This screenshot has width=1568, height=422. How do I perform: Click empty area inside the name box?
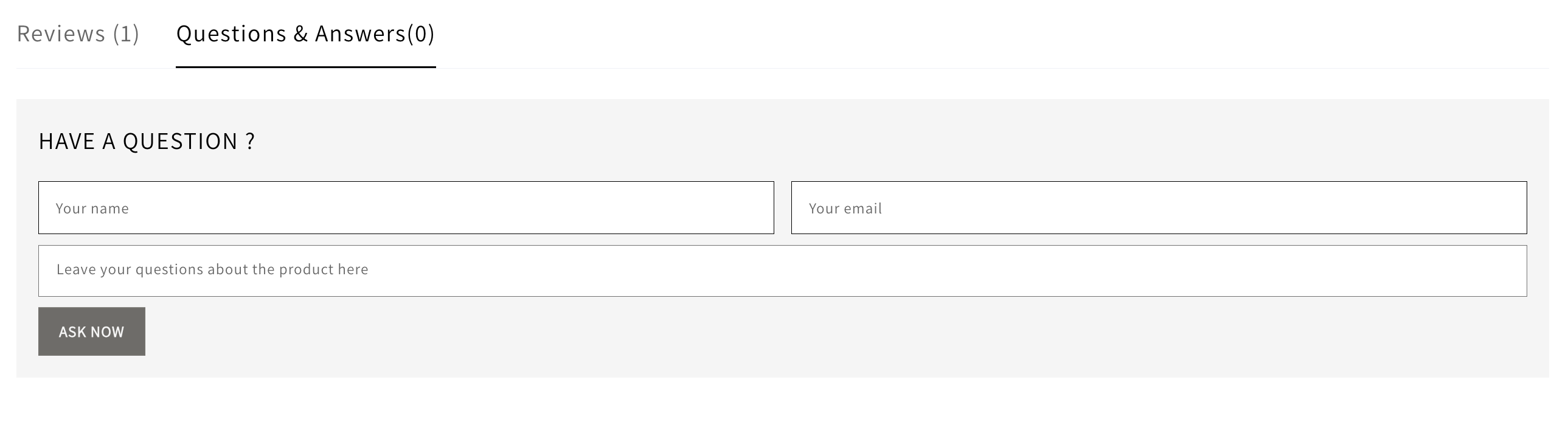[x=487, y=207]
